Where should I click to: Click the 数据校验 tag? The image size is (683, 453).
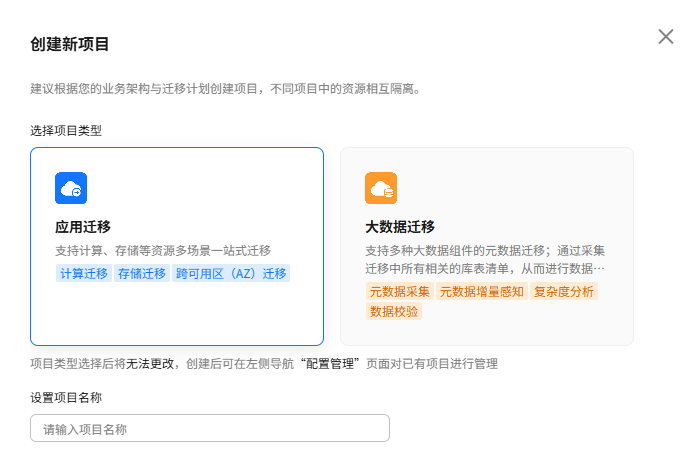point(394,311)
